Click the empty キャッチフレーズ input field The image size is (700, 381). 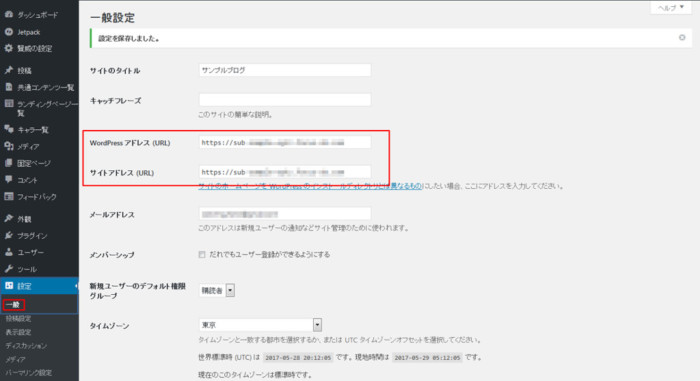pyautogui.click(x=285, y=100)
